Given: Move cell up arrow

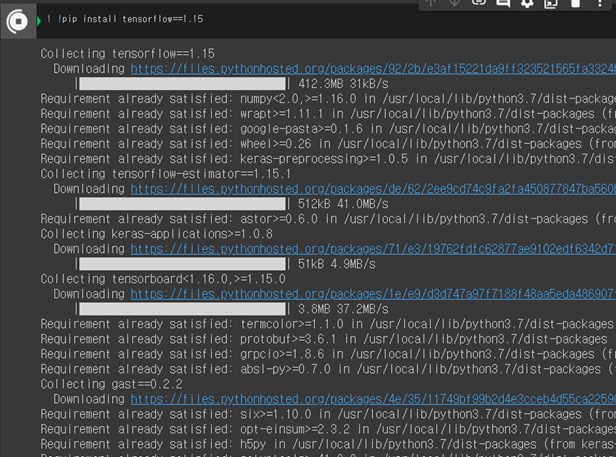Looking at the screenshot, I should [x=431, y=2].
